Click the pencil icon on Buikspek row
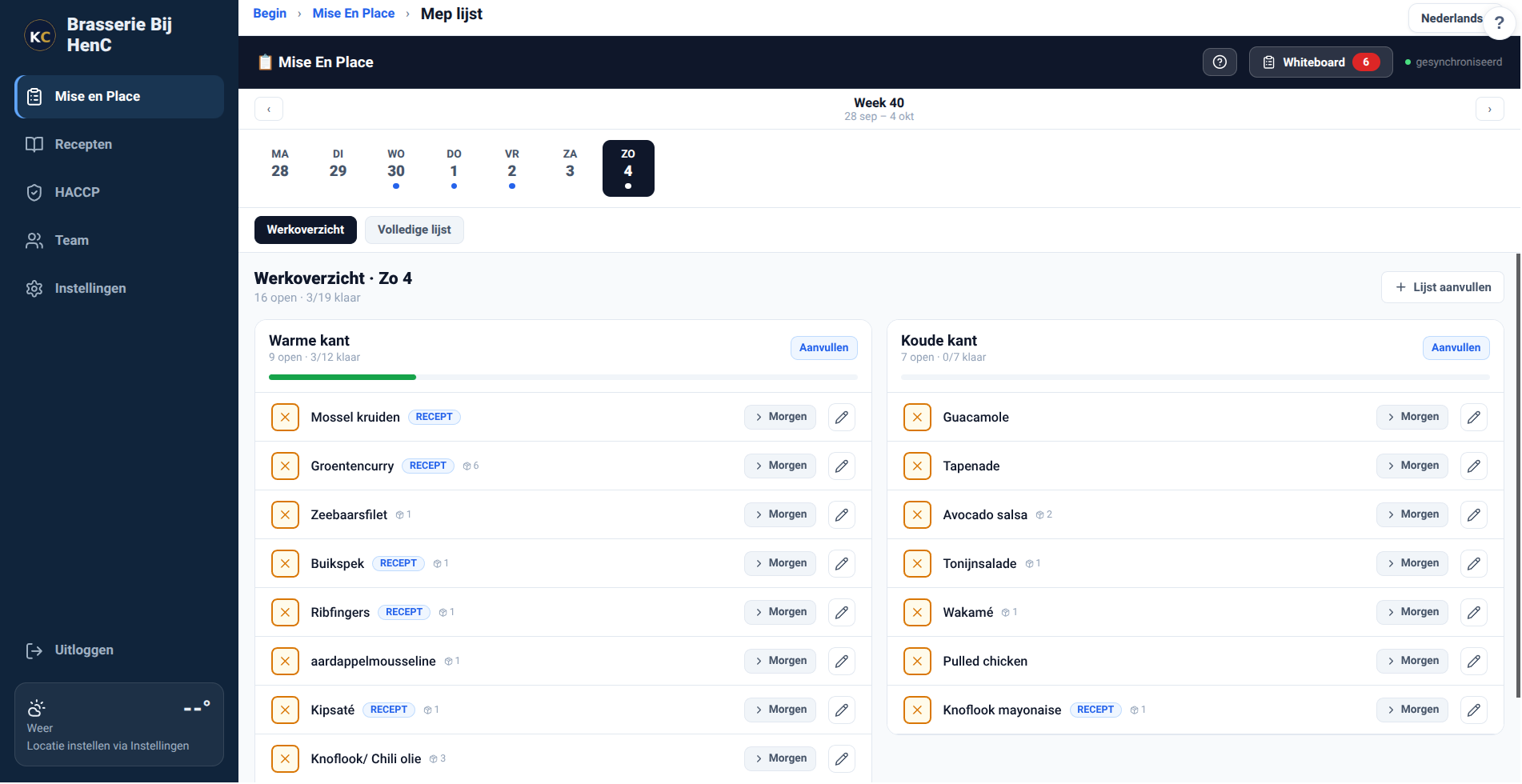1522x784 pixels. tap(842, 563)
